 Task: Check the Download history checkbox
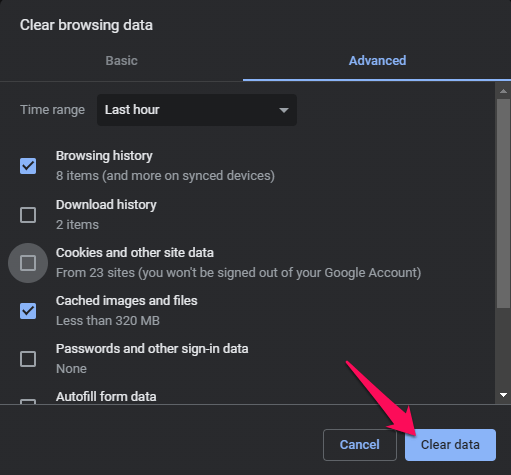click(x=28, y=215)
